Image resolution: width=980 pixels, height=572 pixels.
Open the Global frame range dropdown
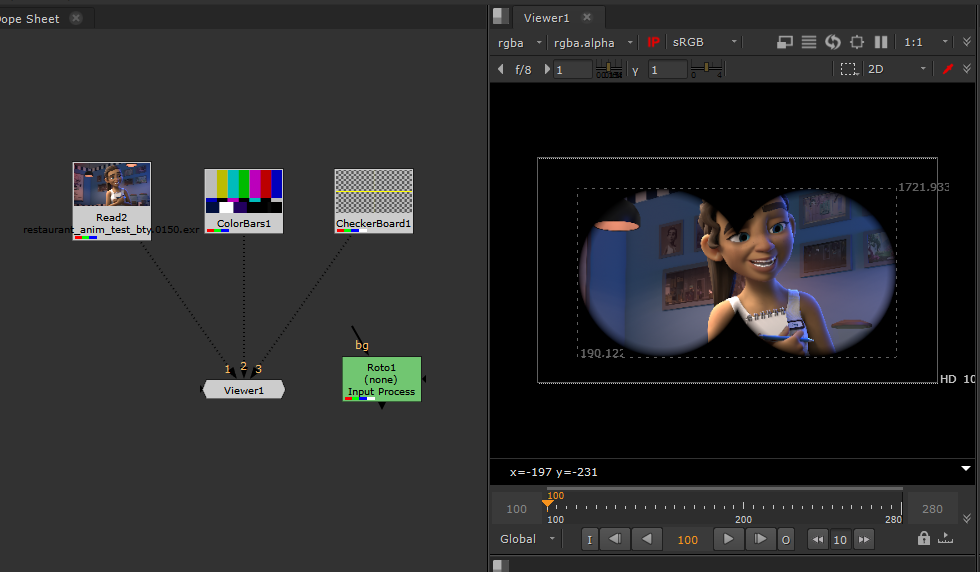coord(528,539)
